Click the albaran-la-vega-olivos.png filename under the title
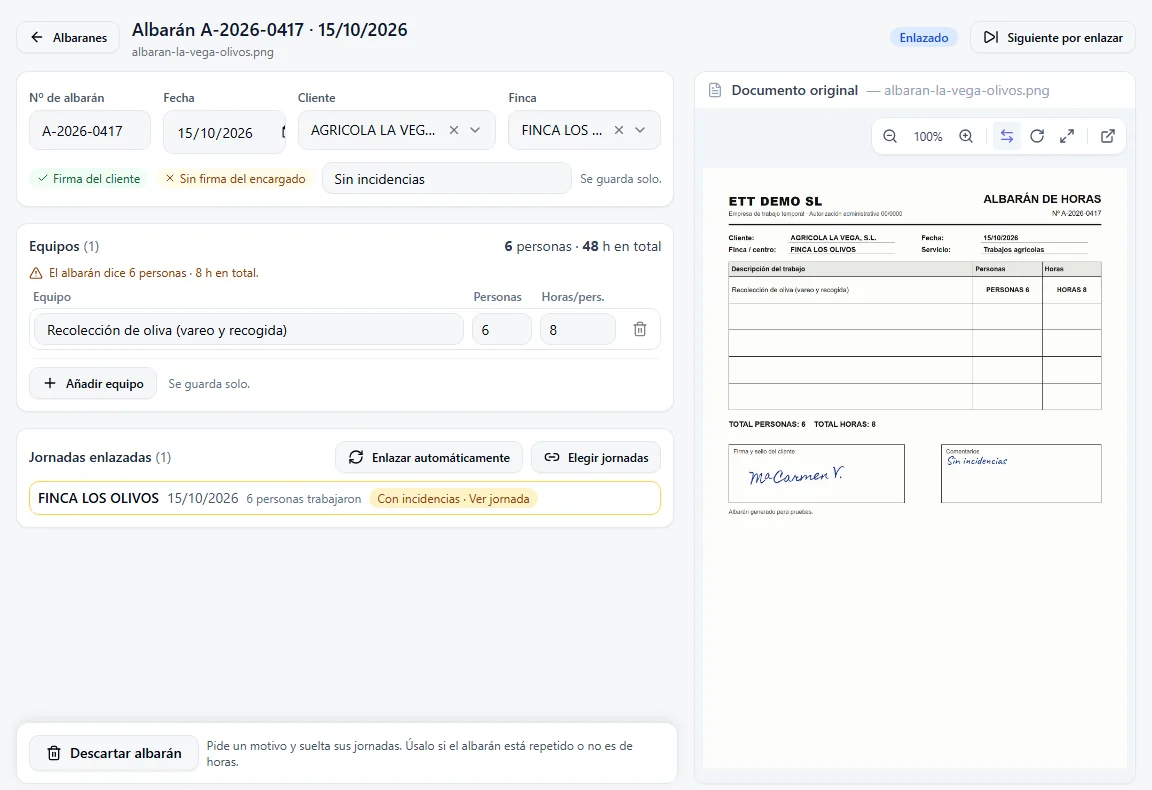The image size is (1152, 790). pos(203,52)
